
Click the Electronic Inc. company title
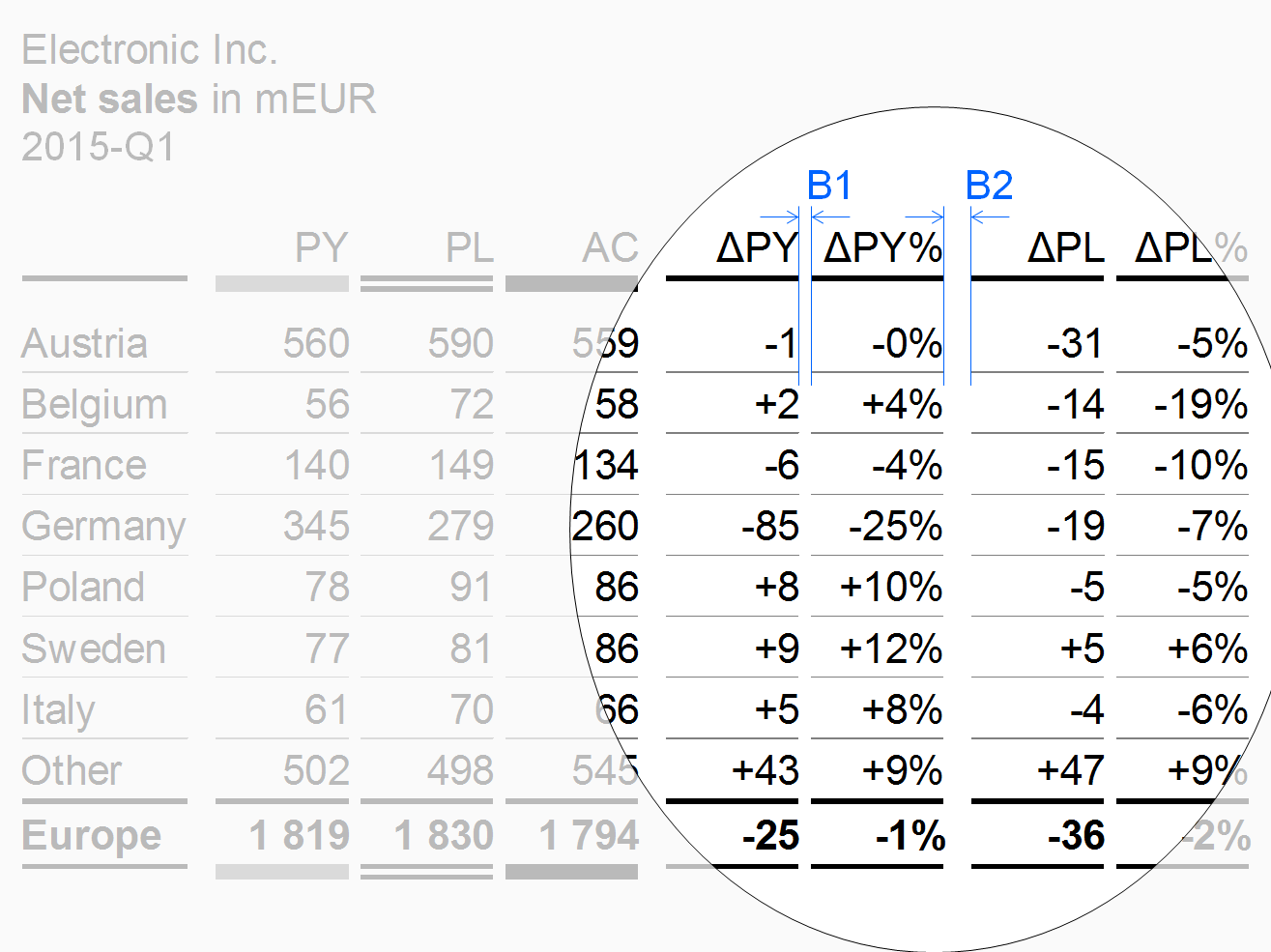tap(150, 50)
